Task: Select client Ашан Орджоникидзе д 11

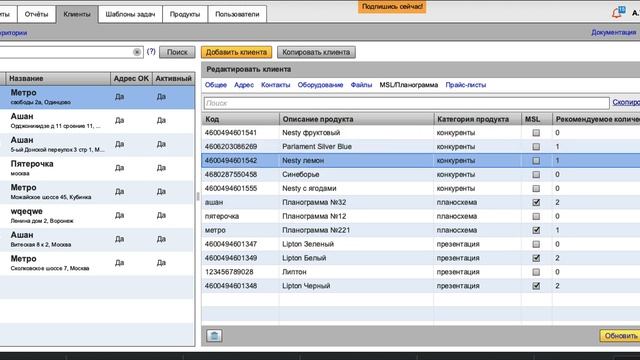Action: (97, 121)
